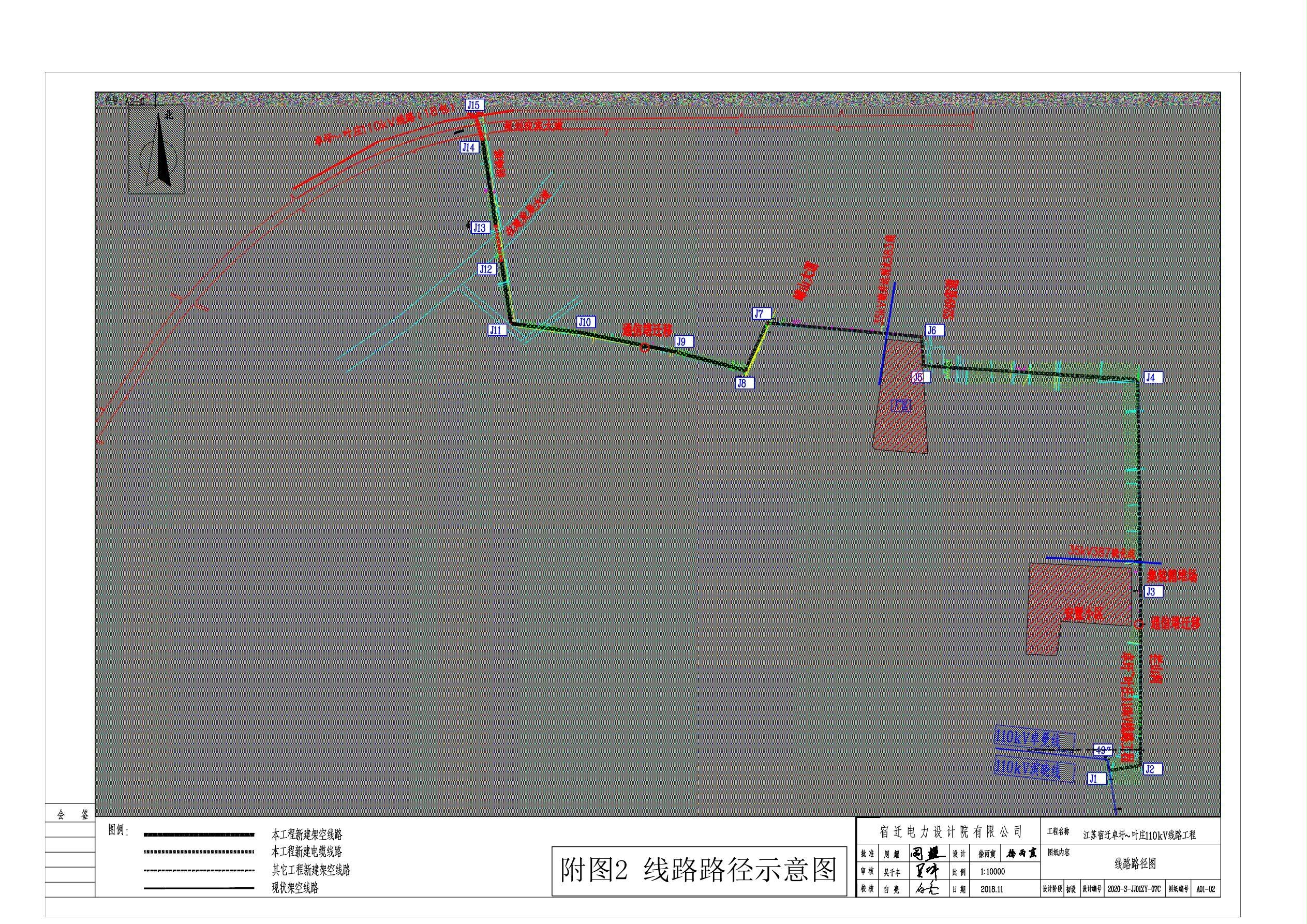
Task: Click the 49# tower label
Action: [1103, 750]
